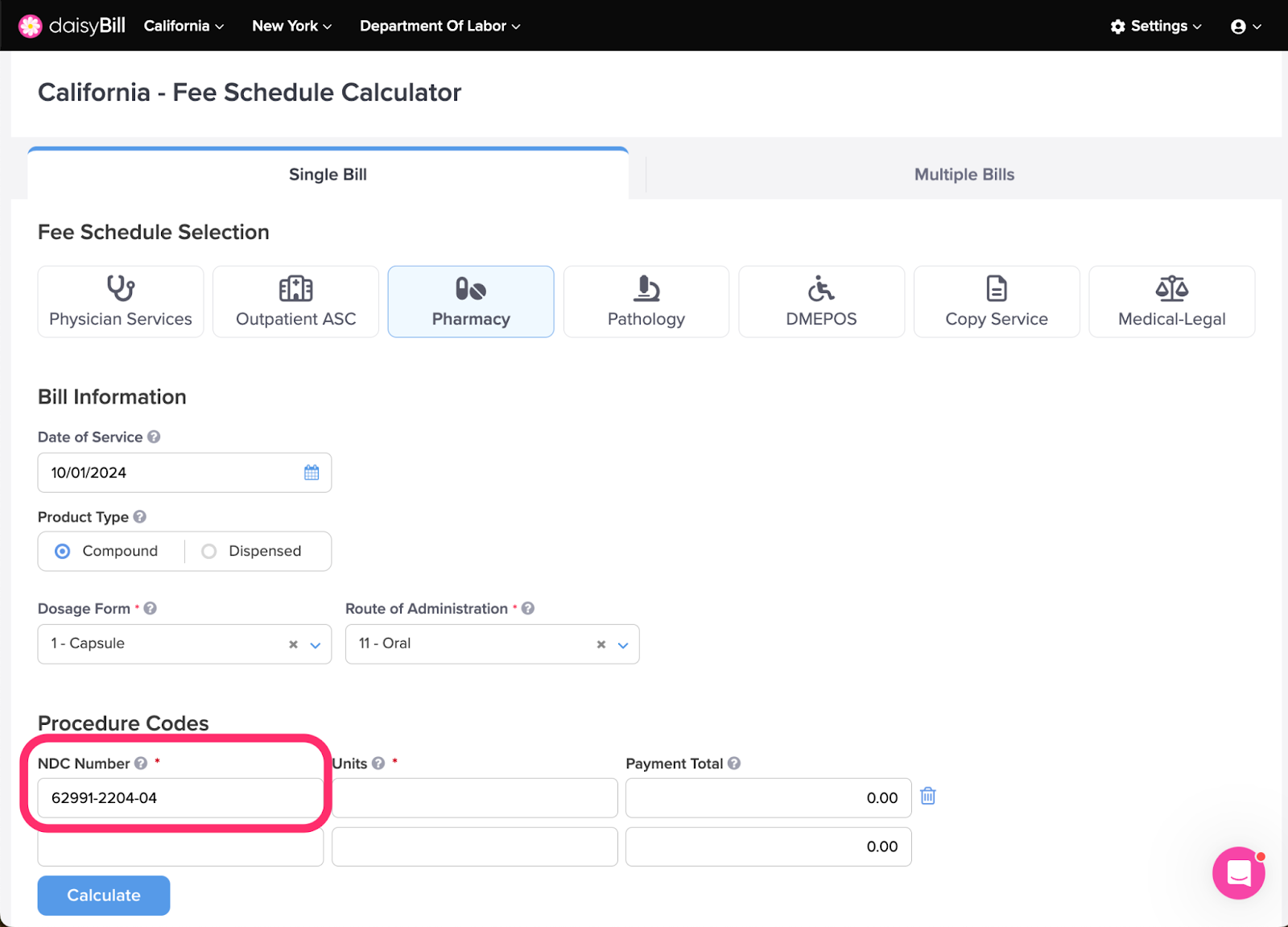Select Outpatient ASC fee schedule

tap(295, 301)
